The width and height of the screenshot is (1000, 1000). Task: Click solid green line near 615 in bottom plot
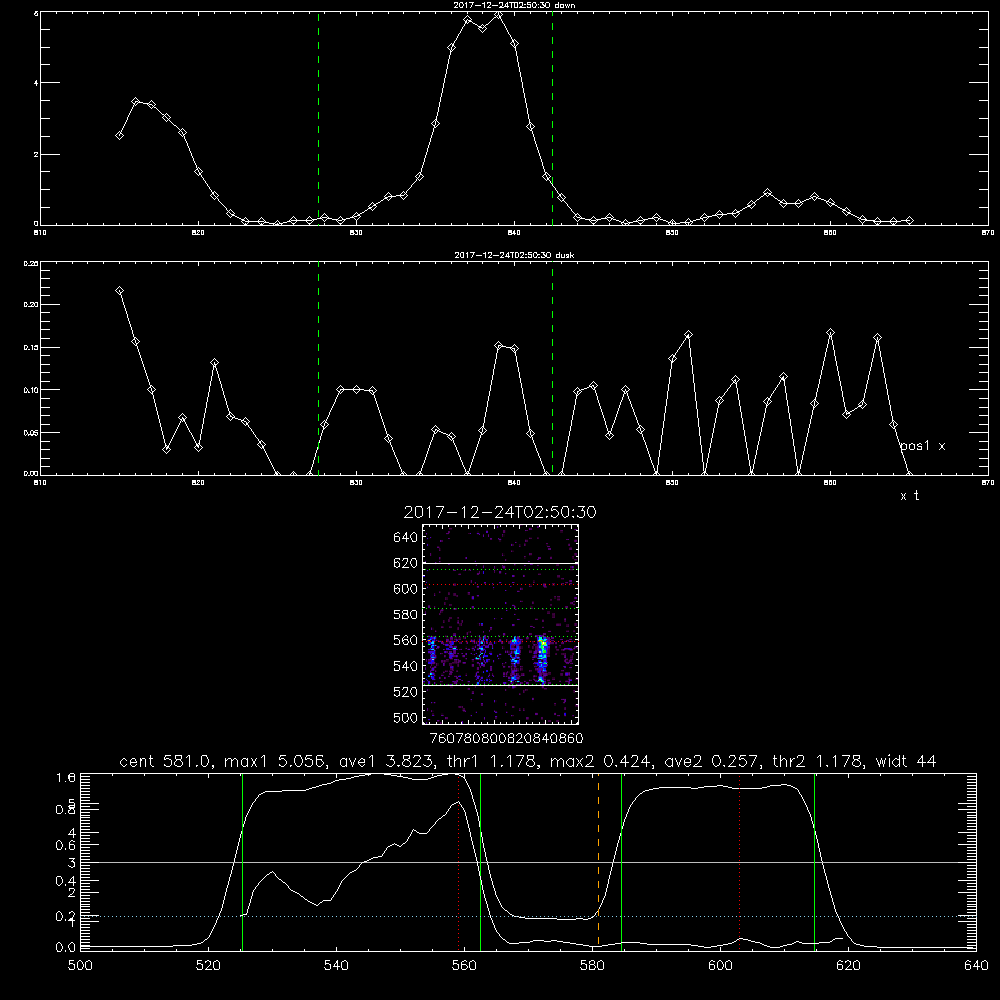coord(814,861)
